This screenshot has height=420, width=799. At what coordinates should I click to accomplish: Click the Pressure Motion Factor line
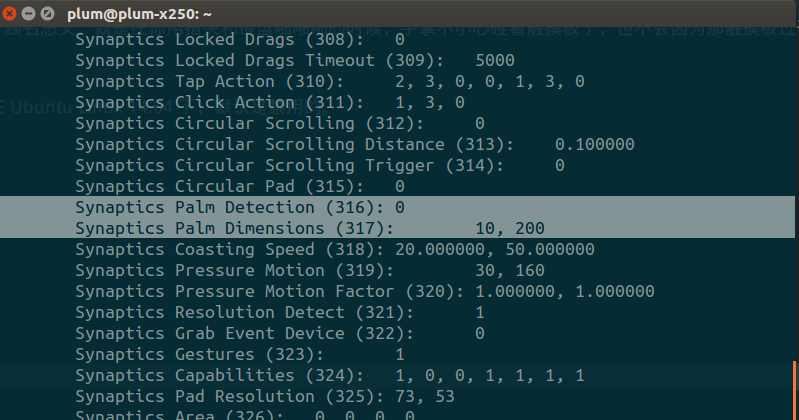(x=365, y=291)
